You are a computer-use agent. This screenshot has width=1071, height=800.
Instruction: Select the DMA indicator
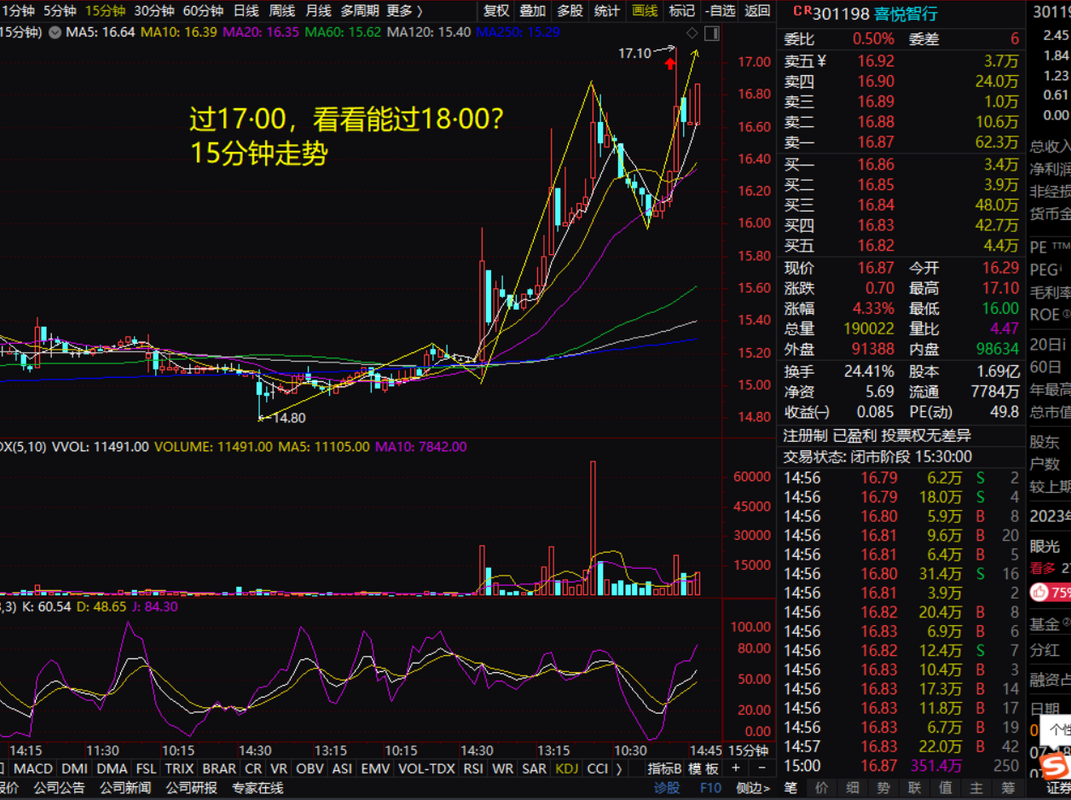click(112, 769)
